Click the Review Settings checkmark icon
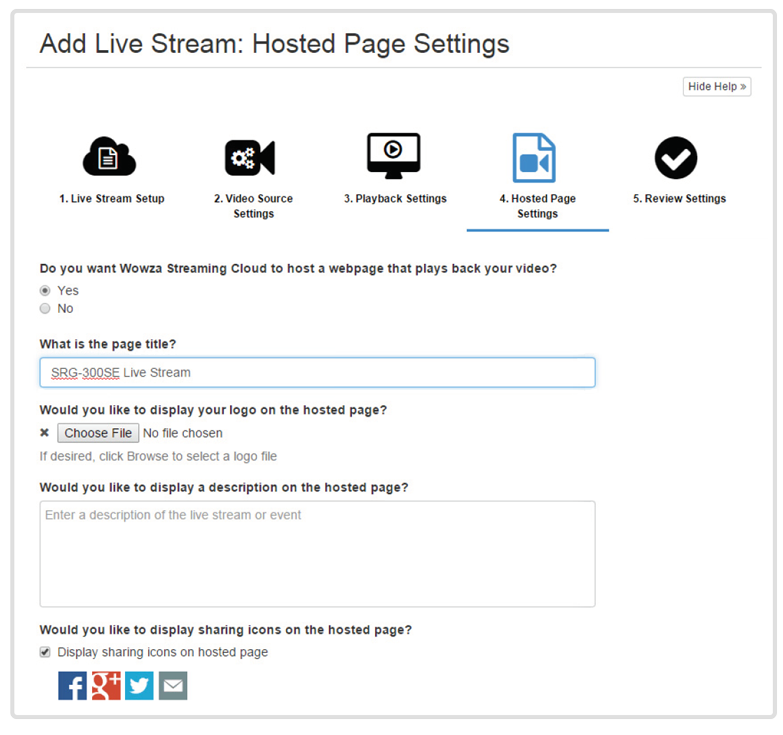The image size is (783, 735). pyautogui.click(x=676, y=158)
